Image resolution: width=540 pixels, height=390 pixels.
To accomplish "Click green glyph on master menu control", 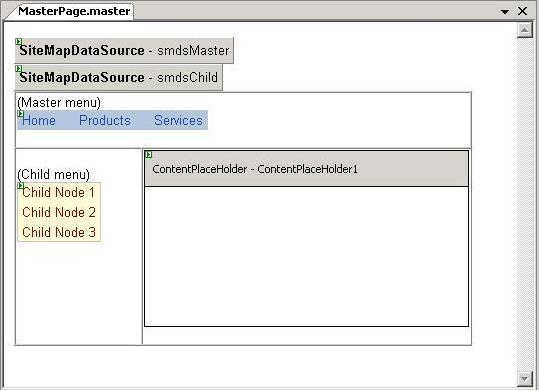I will 20,113.
